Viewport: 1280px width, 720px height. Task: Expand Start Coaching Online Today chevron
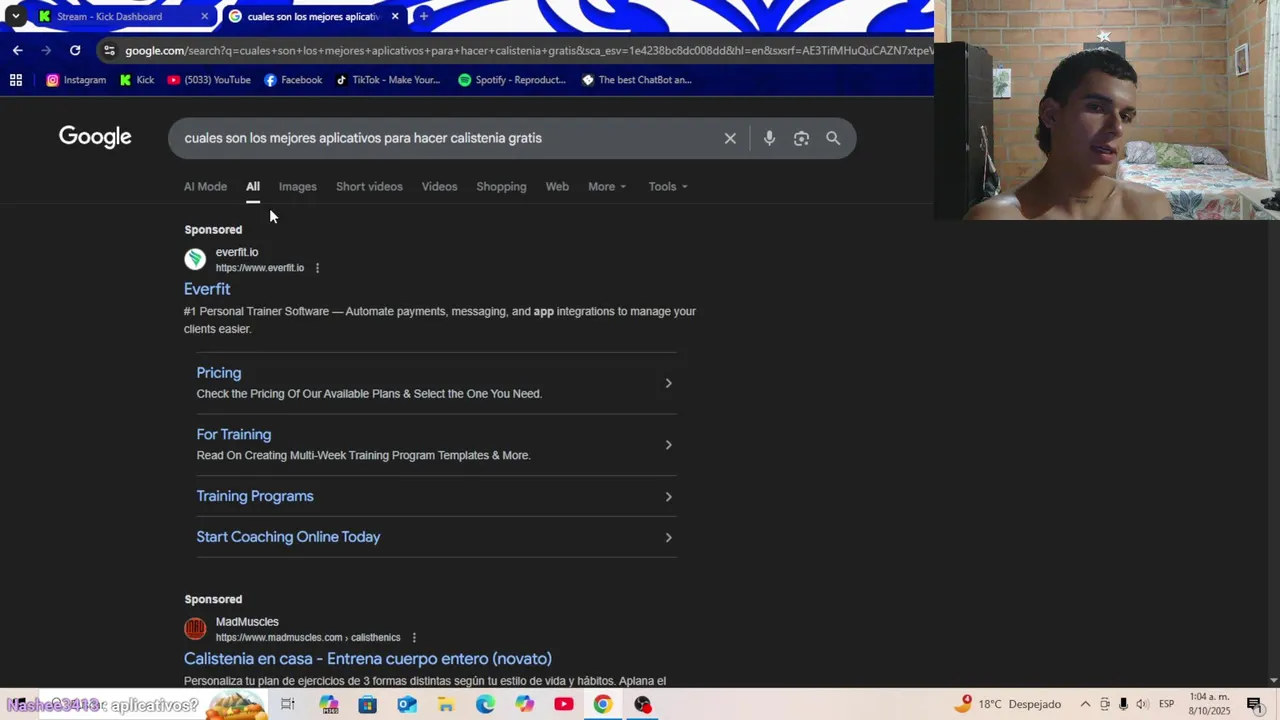coord(668,538)
